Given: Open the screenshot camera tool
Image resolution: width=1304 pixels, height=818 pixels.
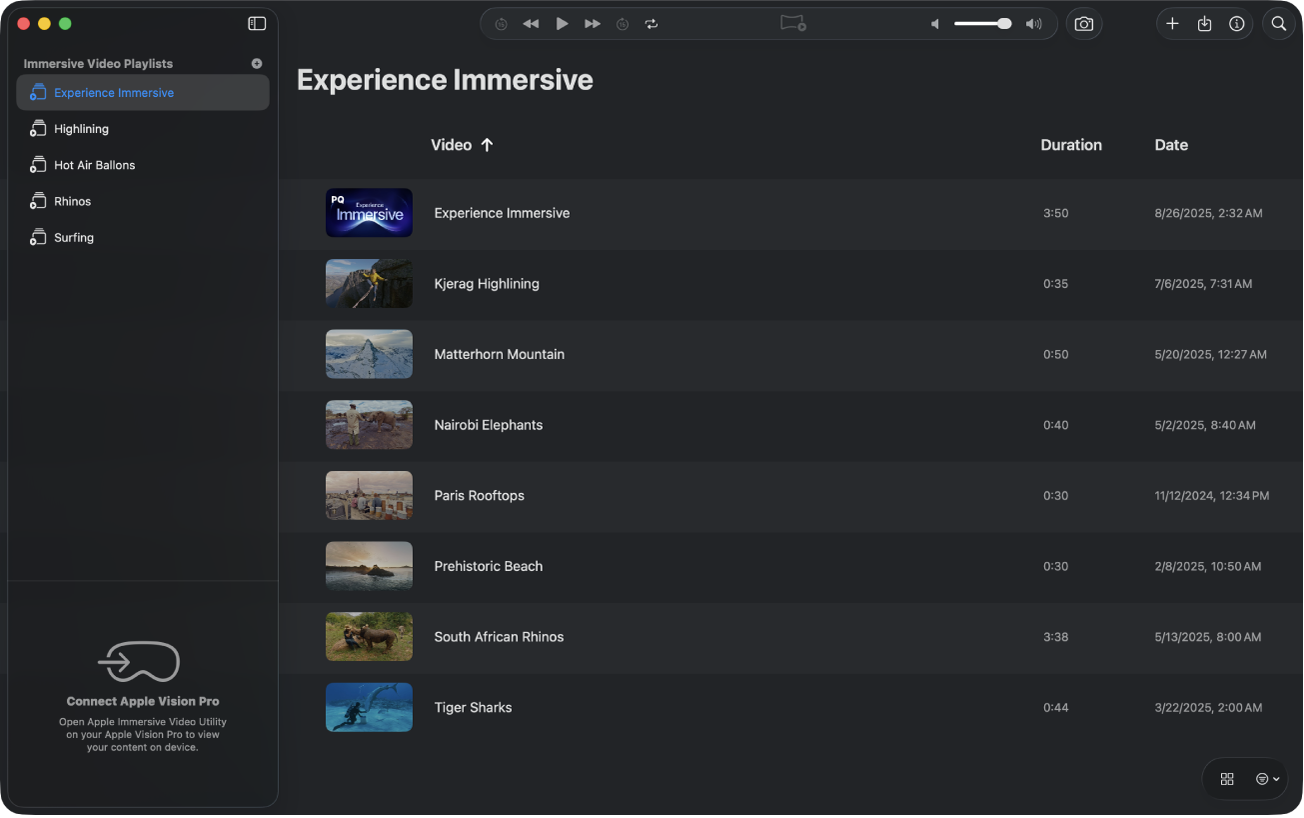Looking at the screenshot, I should pos(1084,23).
